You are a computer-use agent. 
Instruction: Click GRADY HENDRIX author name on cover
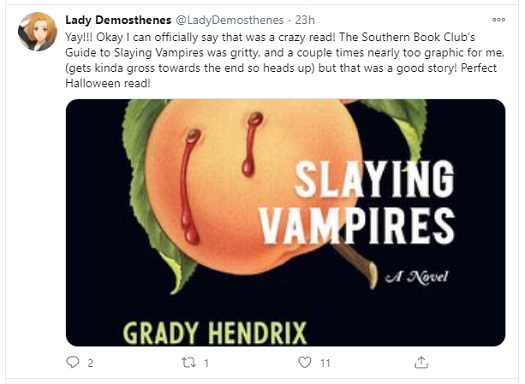215,333
